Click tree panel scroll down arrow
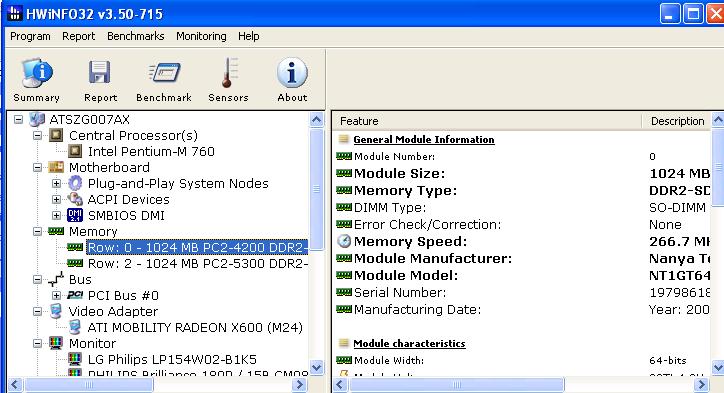This screenshot has height=393, width=724. [x=316, y=367]
